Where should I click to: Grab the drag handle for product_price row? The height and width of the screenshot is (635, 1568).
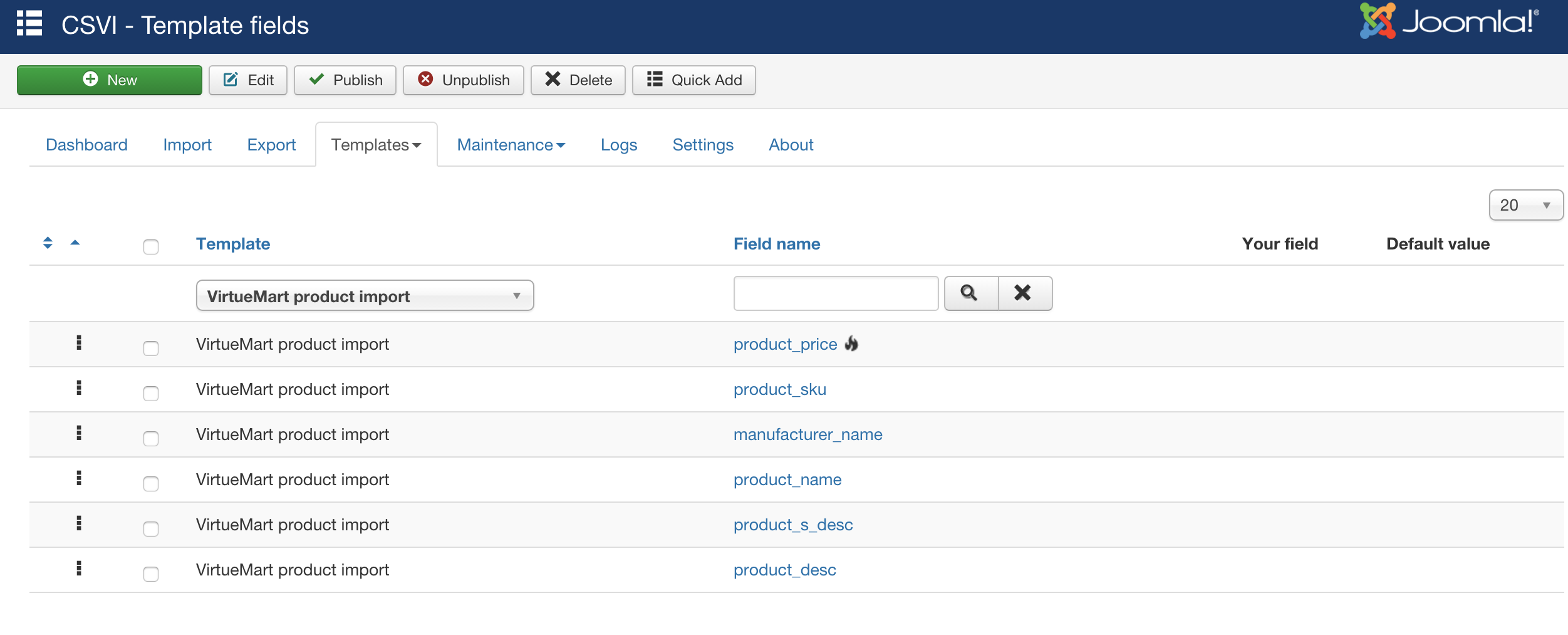[79, 342]
